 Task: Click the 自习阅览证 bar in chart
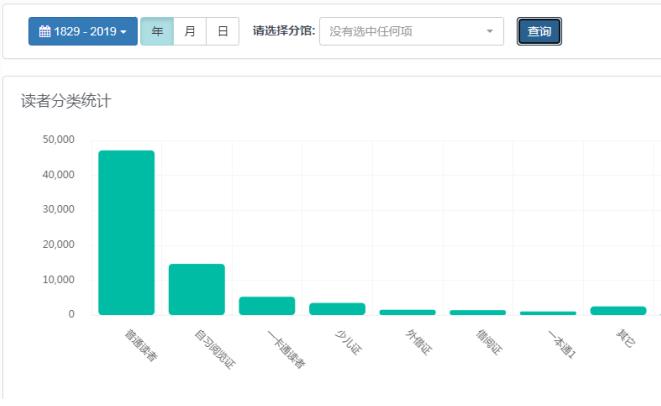click(196, 289)
